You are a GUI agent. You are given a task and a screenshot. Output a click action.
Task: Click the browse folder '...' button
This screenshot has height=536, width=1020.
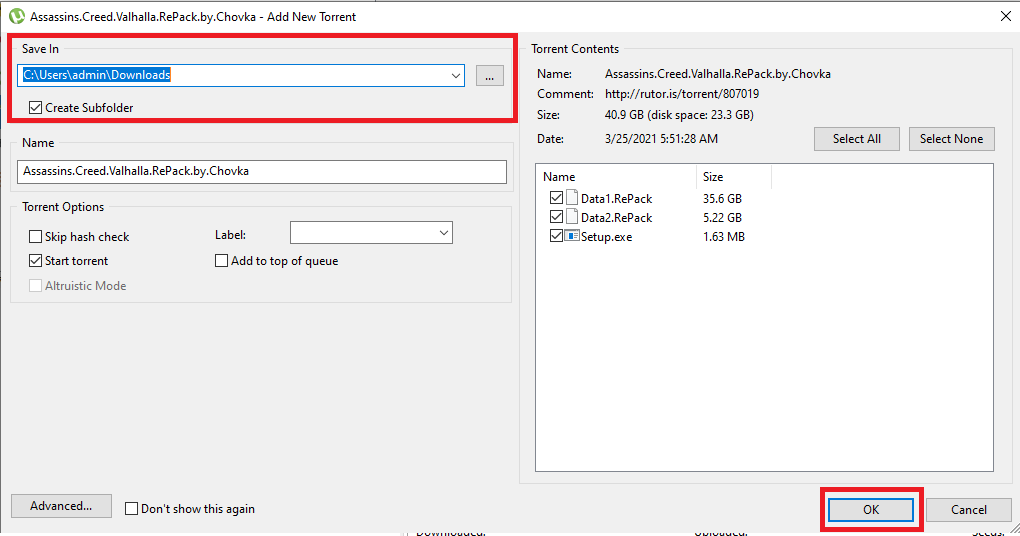(490, 75)
